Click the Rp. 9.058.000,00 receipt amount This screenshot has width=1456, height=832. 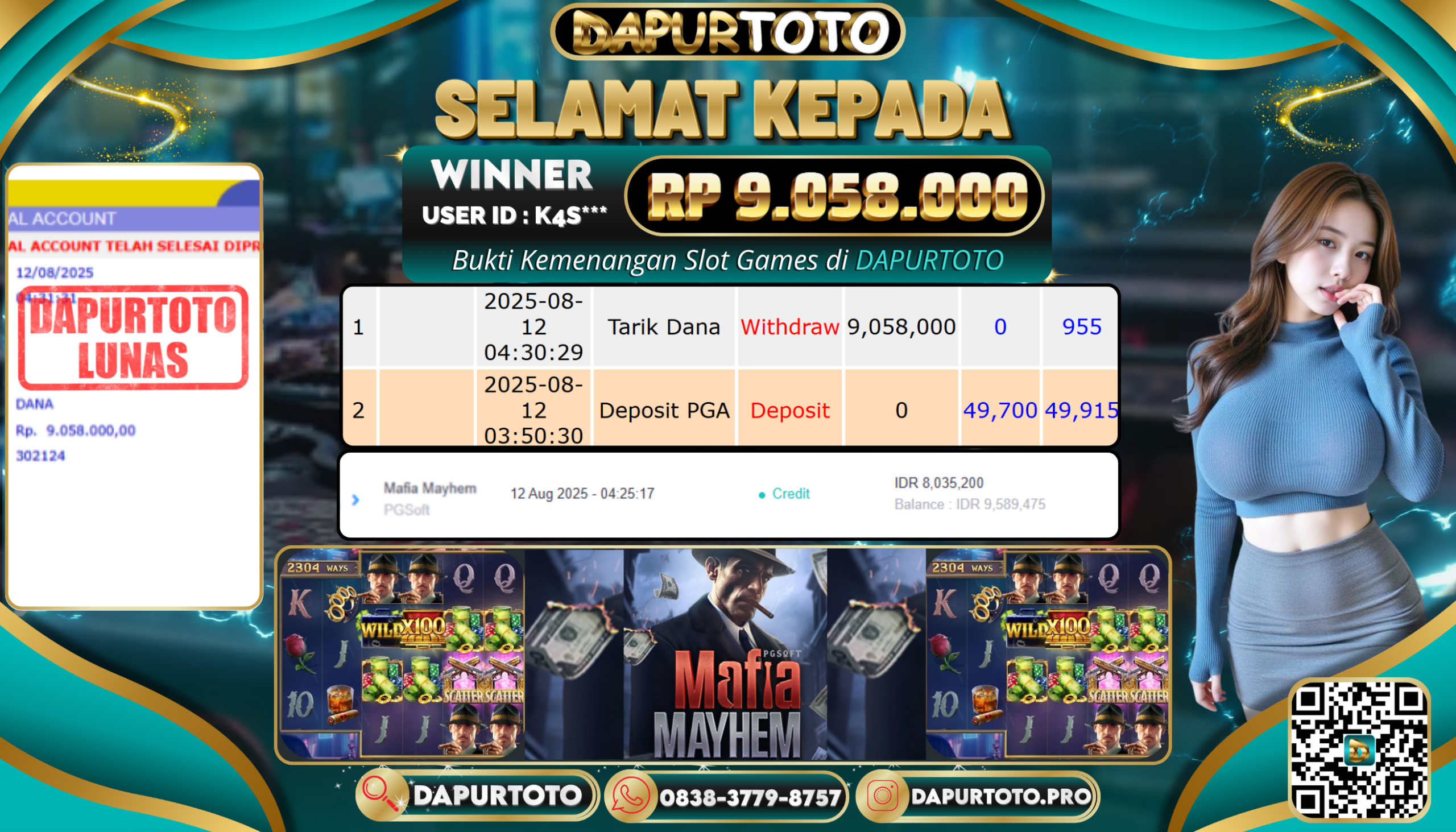[76, 431]
